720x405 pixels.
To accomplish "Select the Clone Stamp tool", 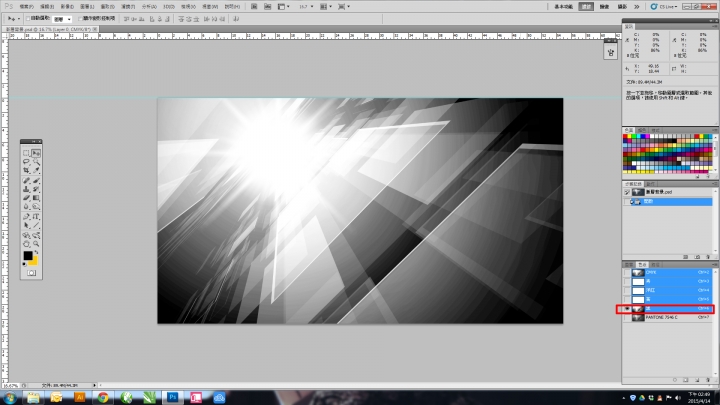I will click(27, 189).
